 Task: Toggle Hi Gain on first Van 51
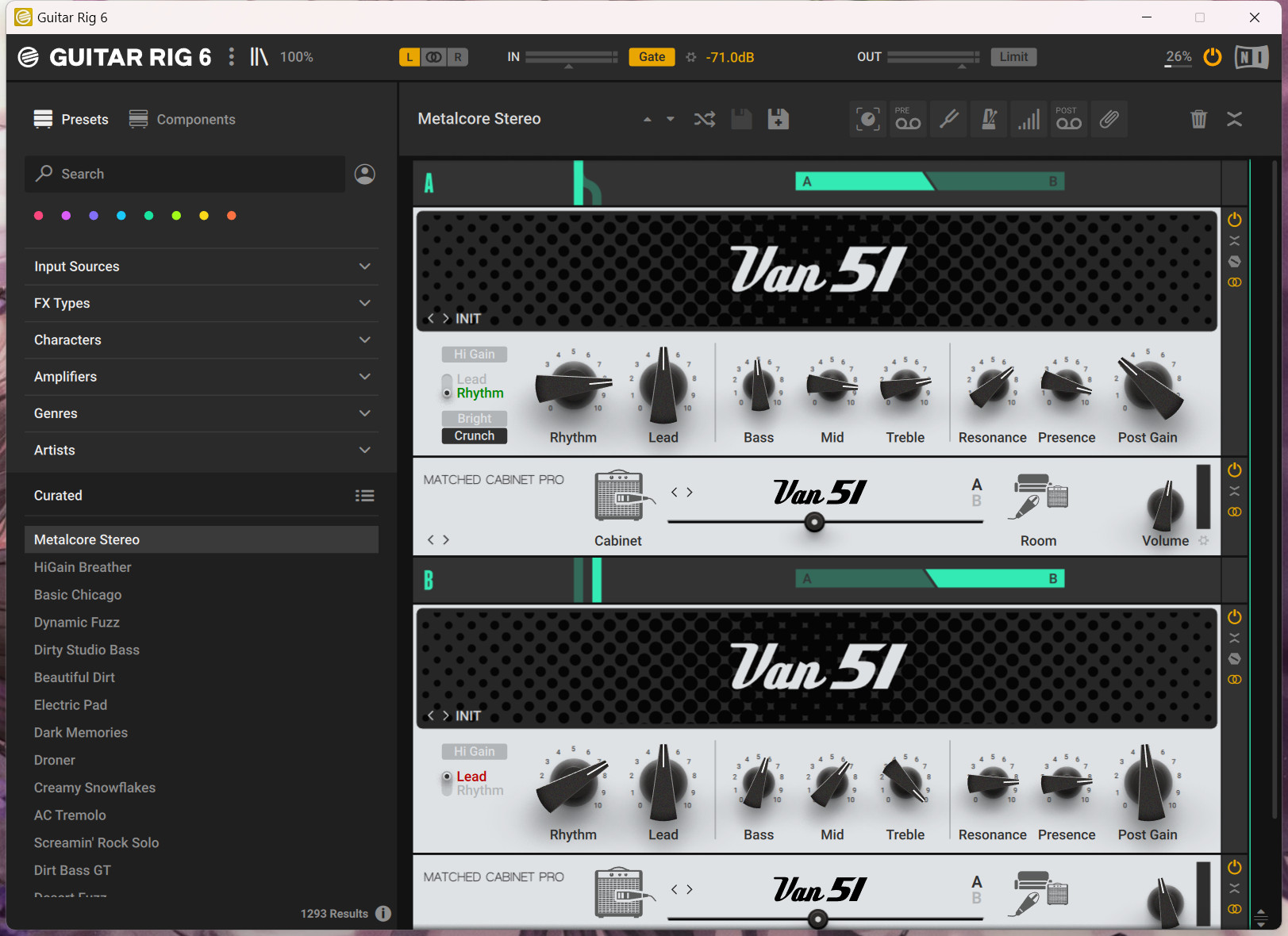point(474,355)
